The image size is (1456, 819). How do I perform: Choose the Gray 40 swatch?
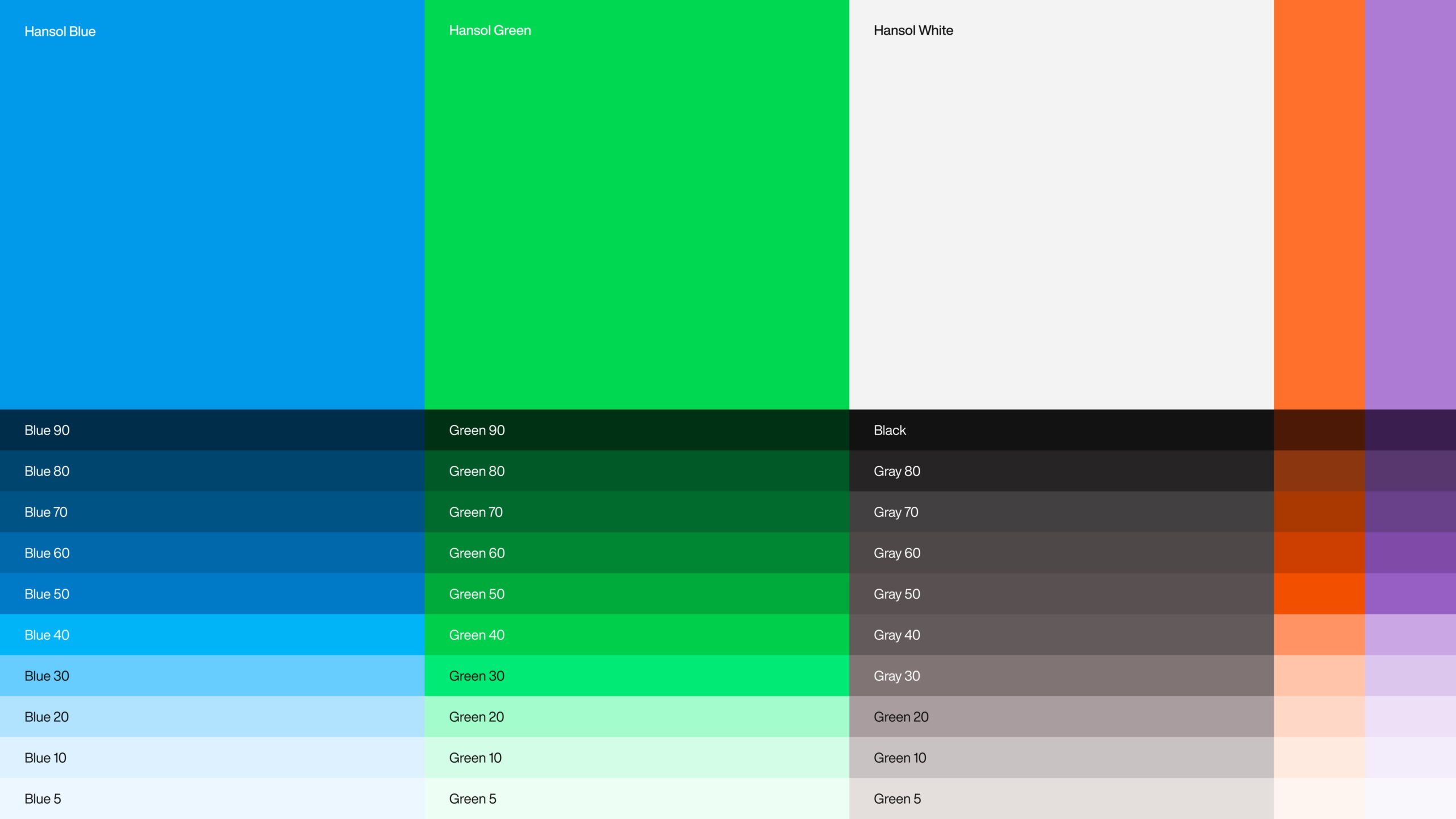[x=1061, y=635]
